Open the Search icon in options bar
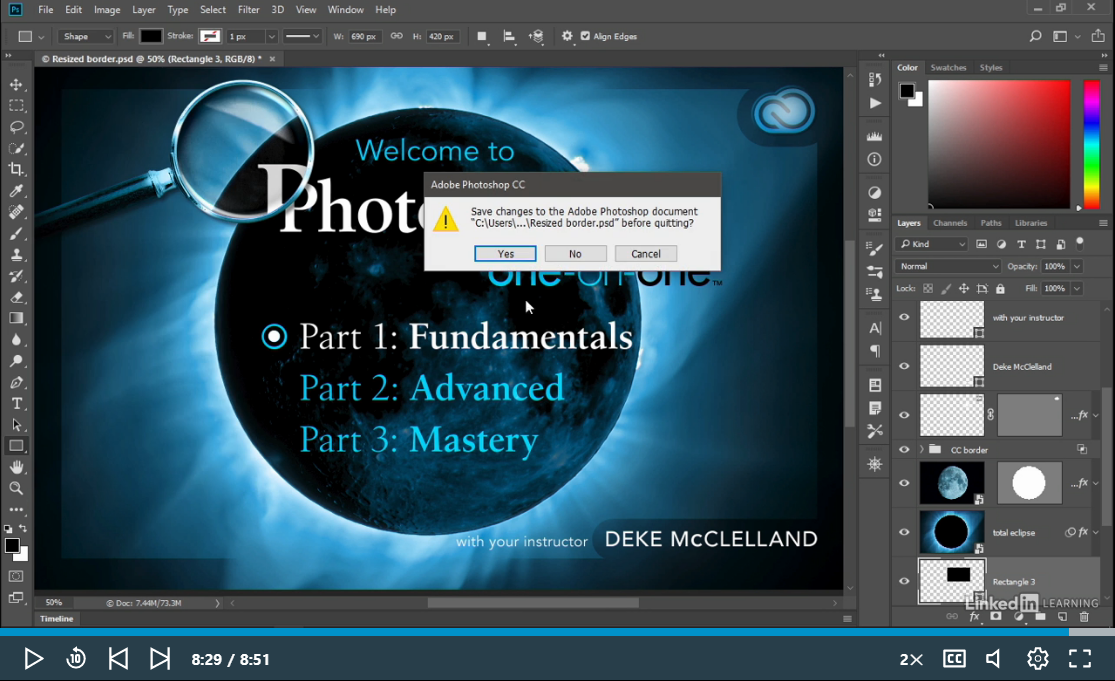 point(1035,36)
